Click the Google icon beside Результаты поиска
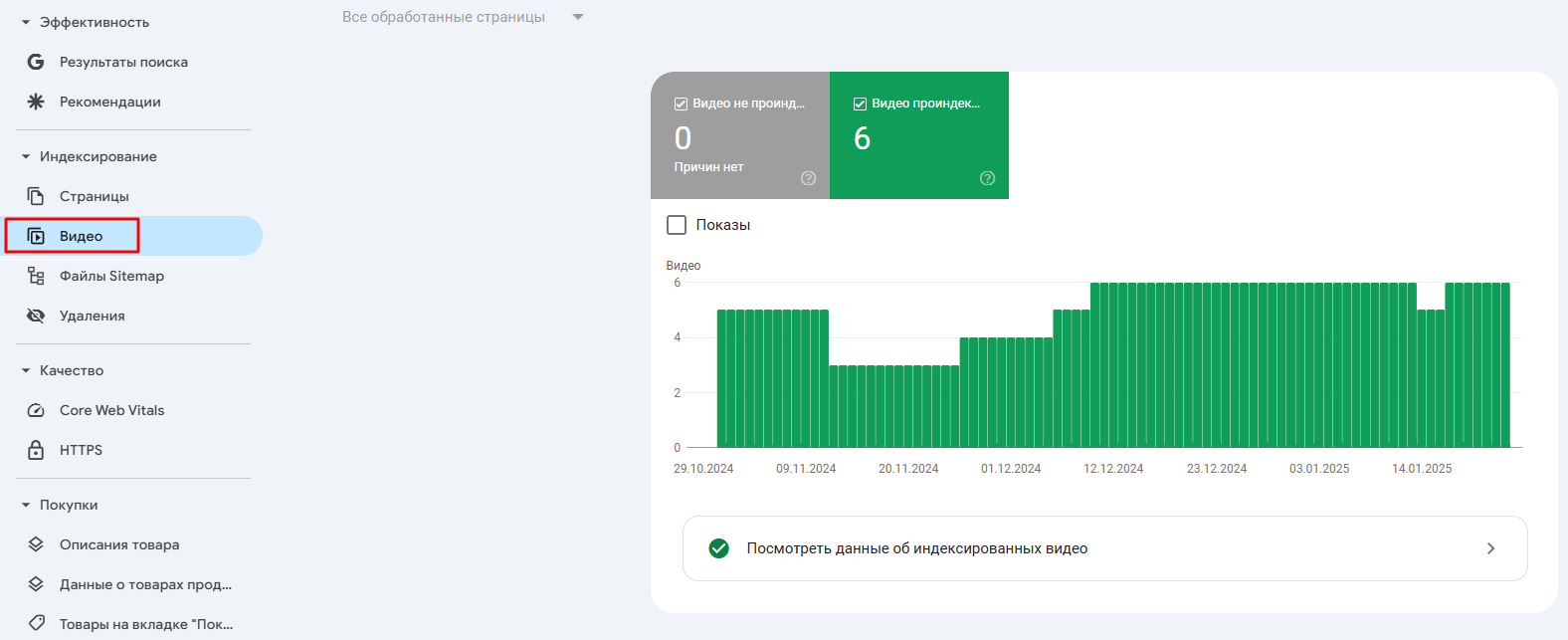Screen dimensions: 1568x640 tap(36, 62)
